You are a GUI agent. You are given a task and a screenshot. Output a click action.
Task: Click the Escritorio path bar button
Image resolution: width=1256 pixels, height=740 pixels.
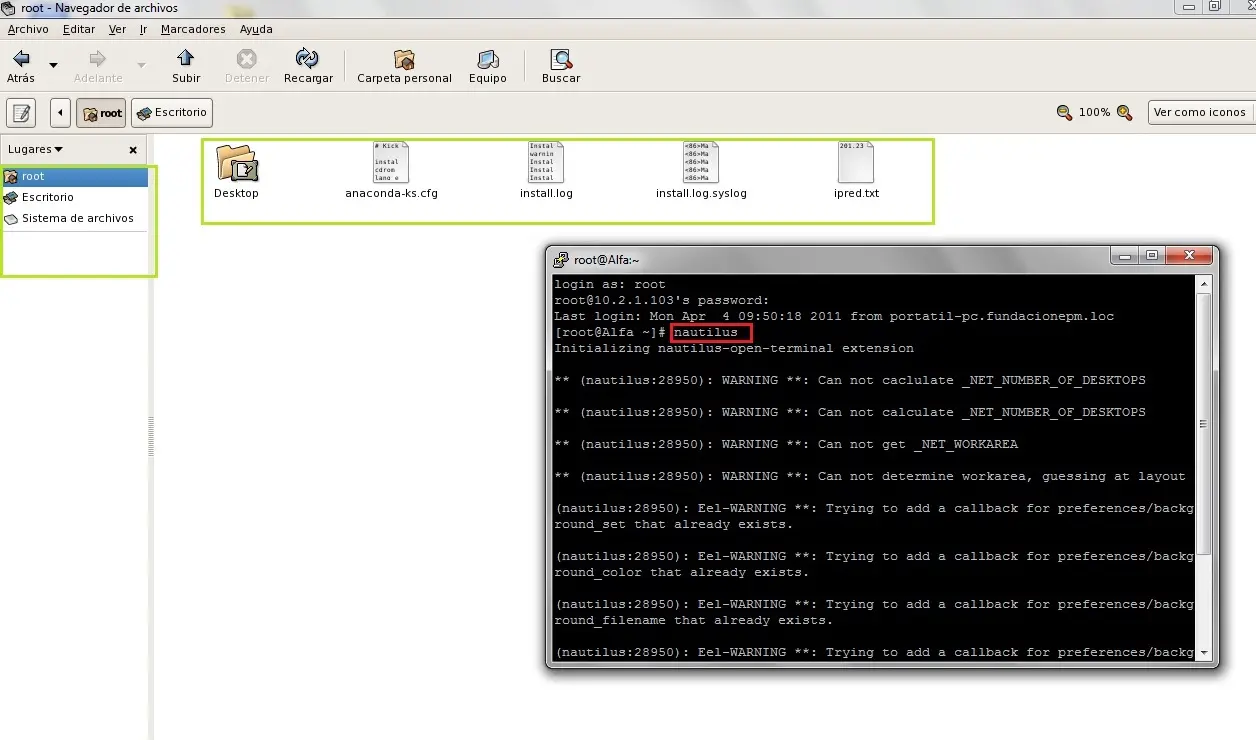click(171, 113)
